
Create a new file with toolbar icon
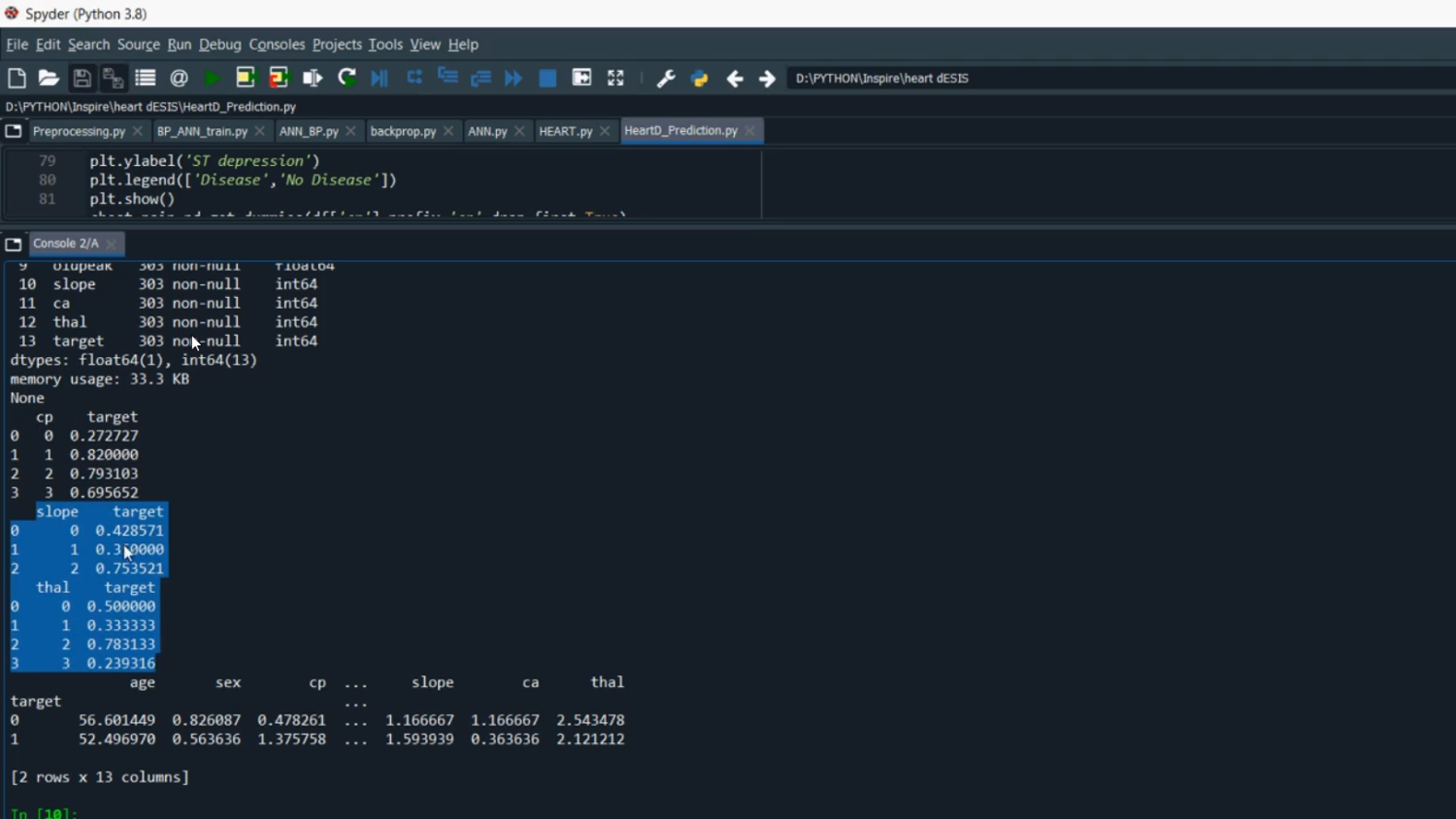17,79
